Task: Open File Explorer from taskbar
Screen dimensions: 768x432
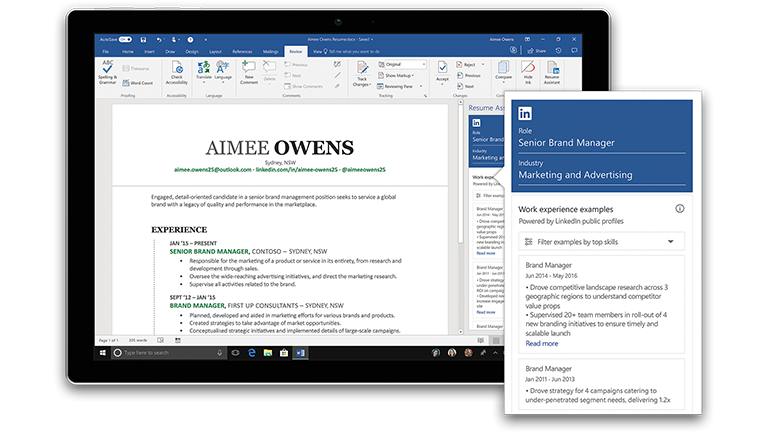Action: [x=268, y=353]
